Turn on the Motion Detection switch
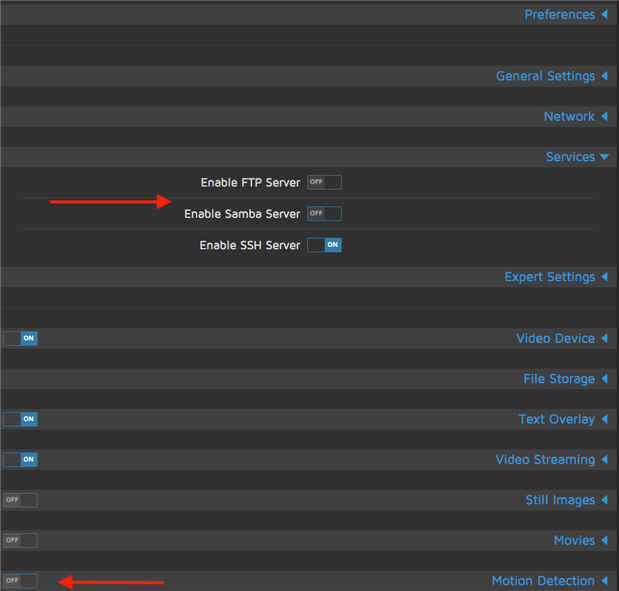The image size is (619, 591). point(20,580)
